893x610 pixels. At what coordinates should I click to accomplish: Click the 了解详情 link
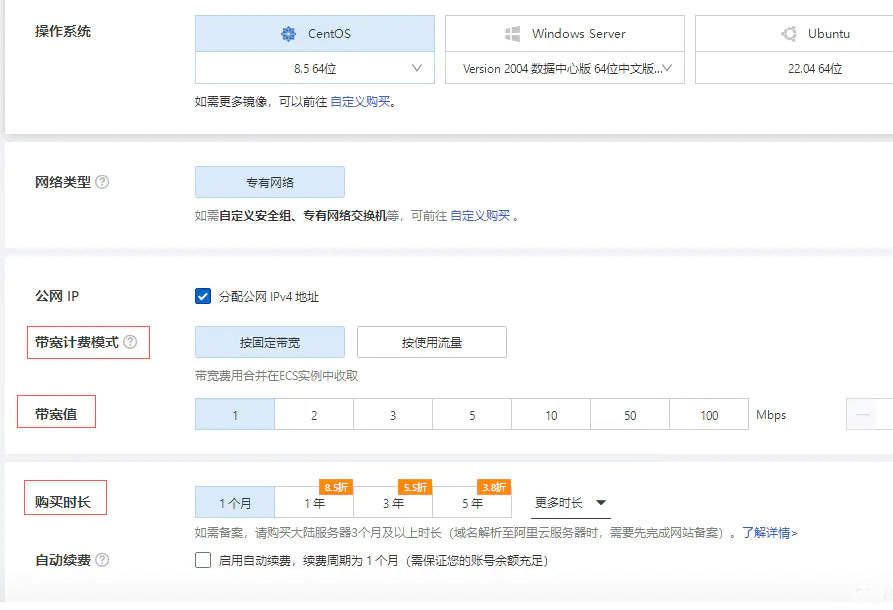click(x=769, y=533)
